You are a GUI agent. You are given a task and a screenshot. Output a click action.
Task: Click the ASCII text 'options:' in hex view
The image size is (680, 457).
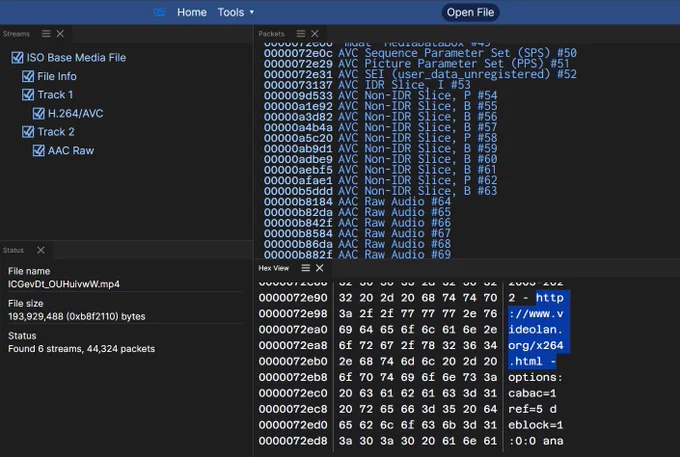click(x=535, y=378)
